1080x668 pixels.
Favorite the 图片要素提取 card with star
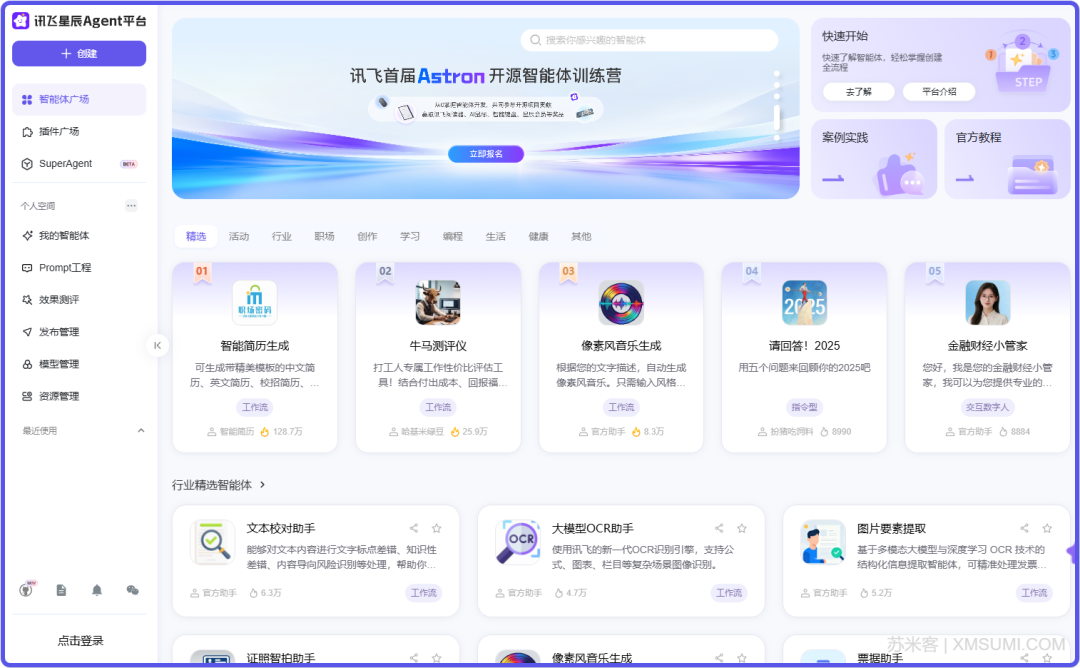click(1047, 528)
